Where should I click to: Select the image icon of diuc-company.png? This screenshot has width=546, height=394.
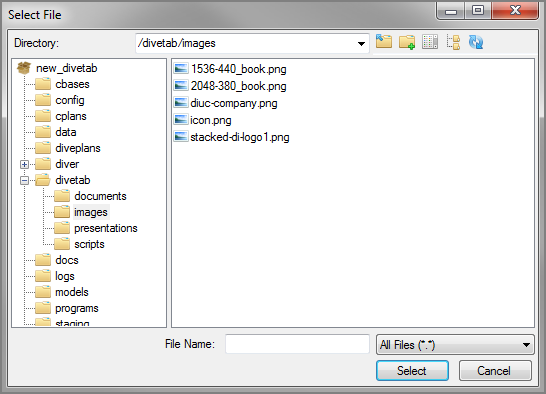click(x=181, y=103)
